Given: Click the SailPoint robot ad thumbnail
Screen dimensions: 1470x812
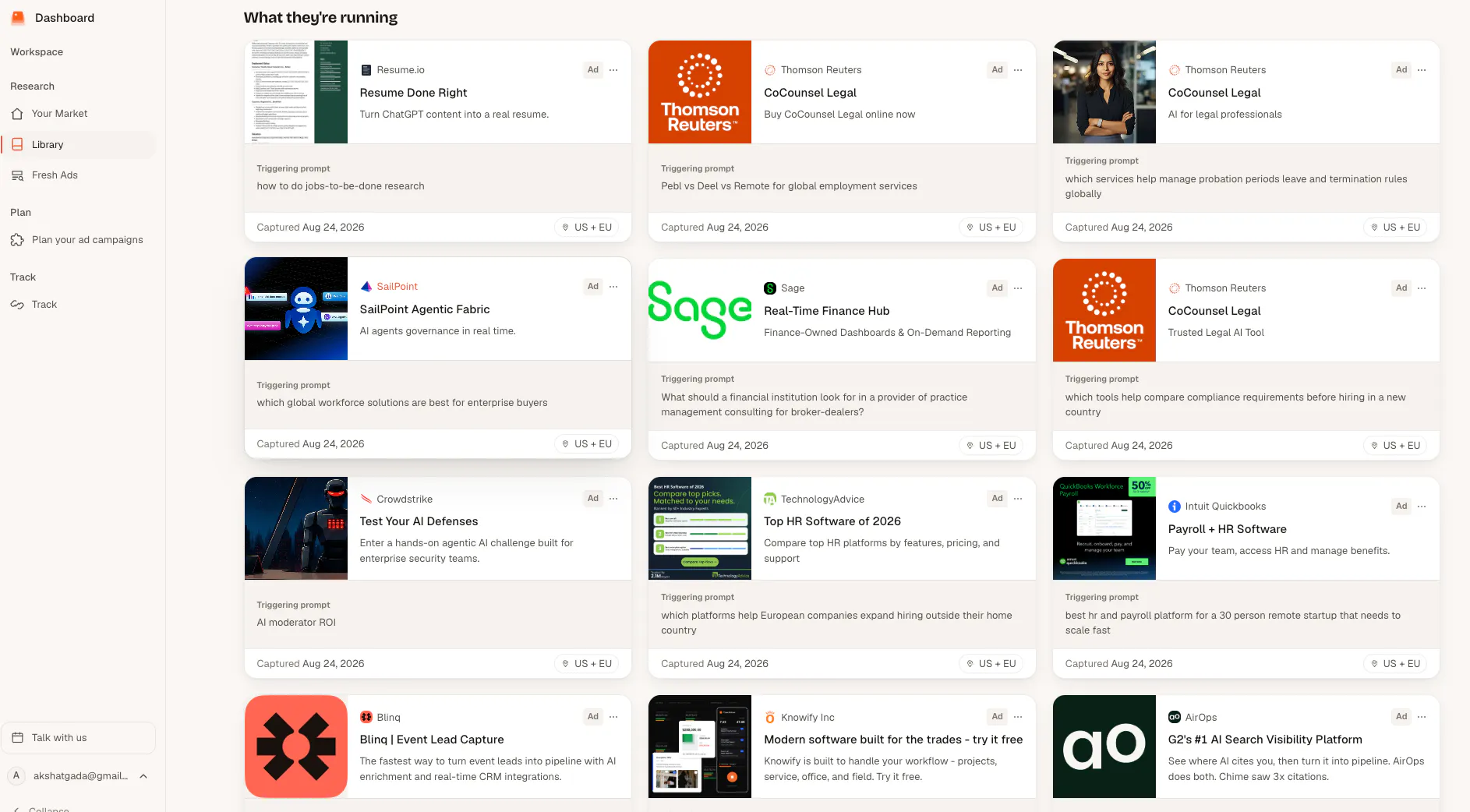Looking at the screenshot, I should tap(296, 309).
